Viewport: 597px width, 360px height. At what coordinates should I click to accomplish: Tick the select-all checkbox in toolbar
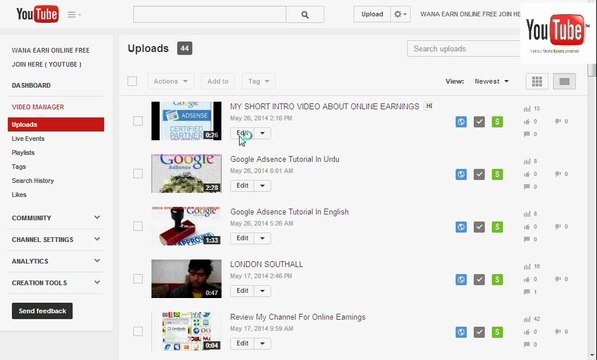pos(132,81)
